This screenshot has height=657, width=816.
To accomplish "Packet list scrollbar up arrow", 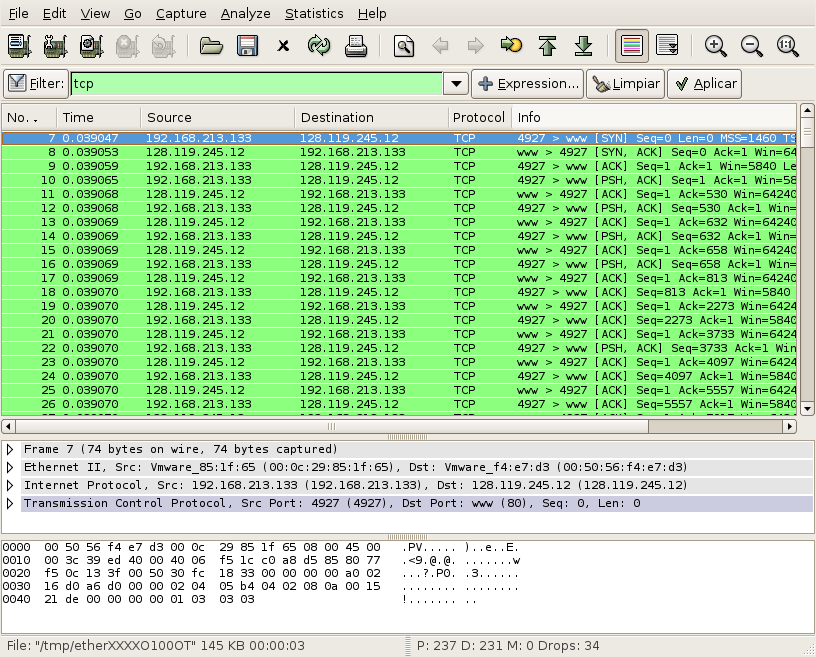I will 807,110.
